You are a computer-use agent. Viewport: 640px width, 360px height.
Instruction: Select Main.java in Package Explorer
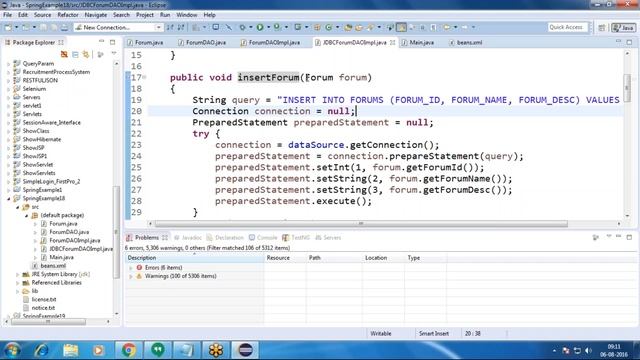coord(62,257)
